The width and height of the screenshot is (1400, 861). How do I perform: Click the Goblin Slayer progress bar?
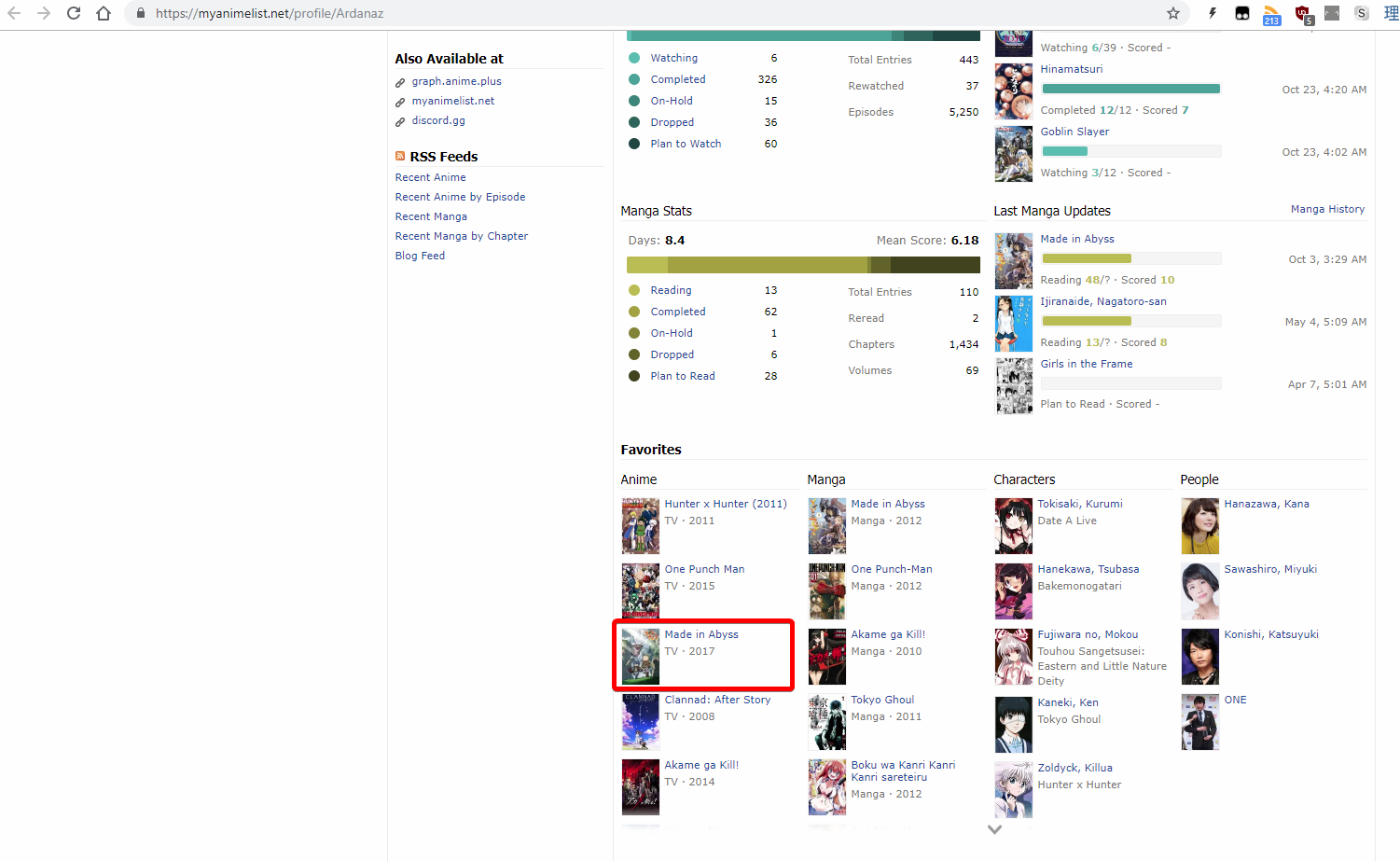(1130, 151)
